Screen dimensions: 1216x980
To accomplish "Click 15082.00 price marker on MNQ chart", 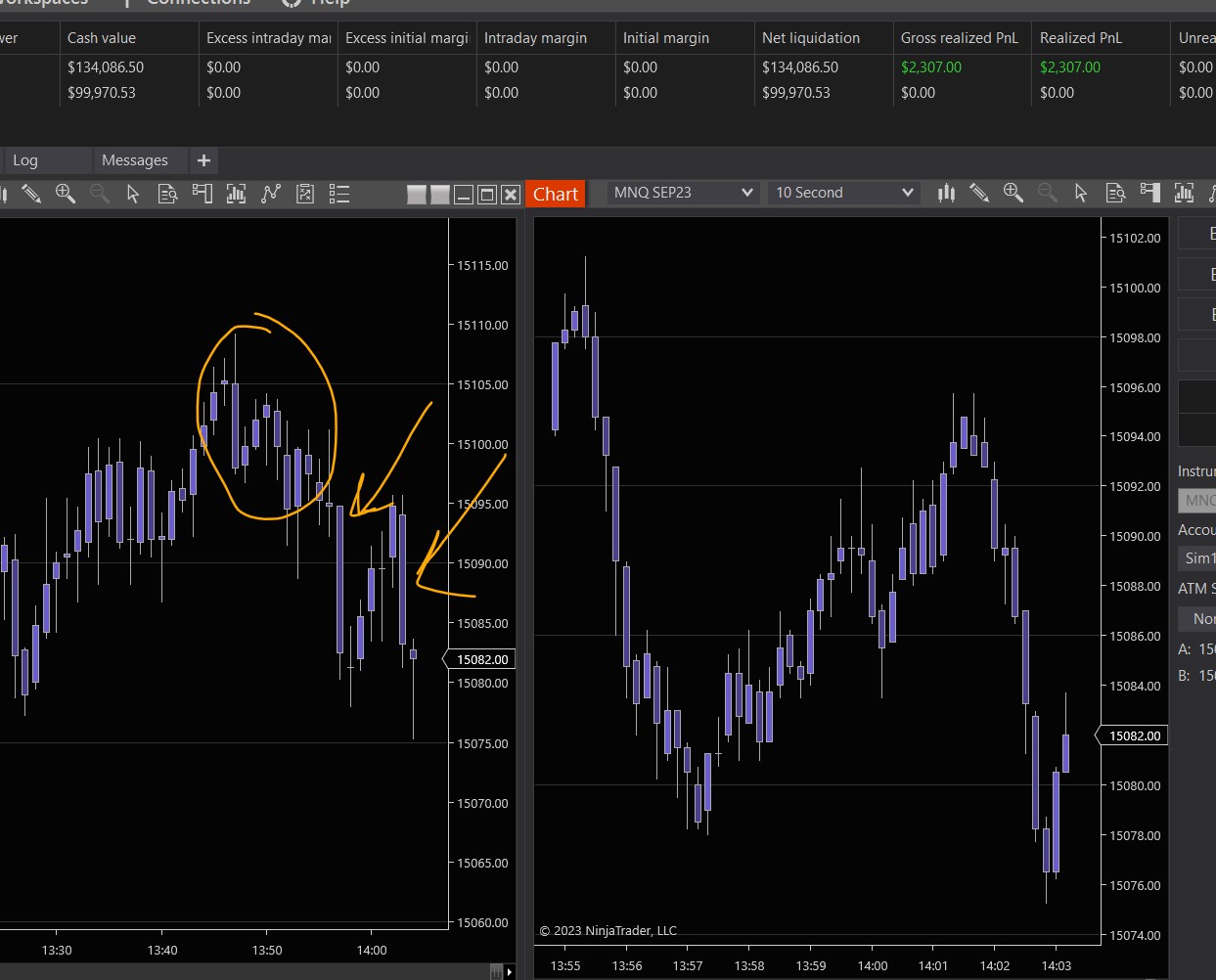I will point(1132,735).
